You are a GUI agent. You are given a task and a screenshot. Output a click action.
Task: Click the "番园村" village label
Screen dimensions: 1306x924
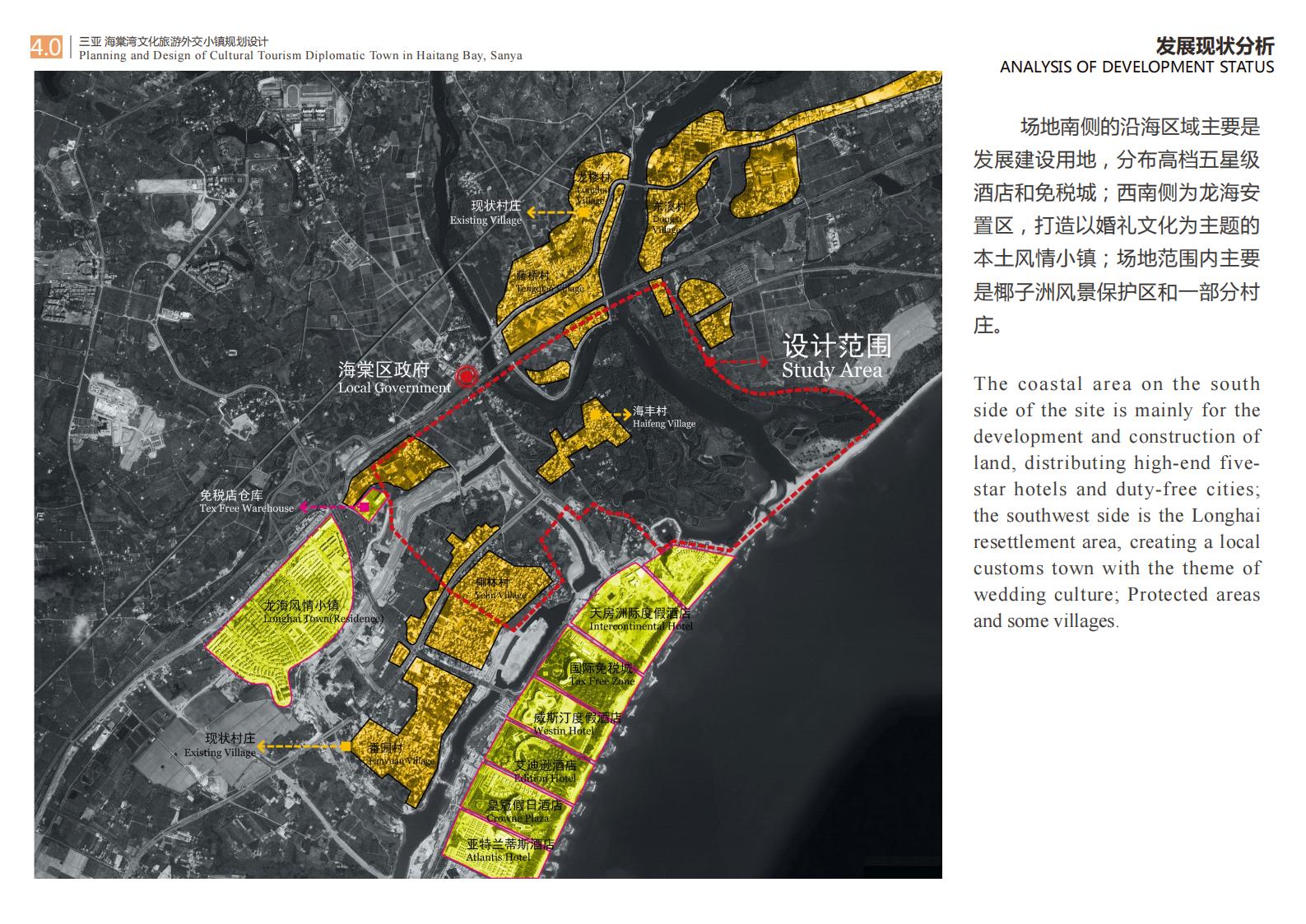coord(386,749)
